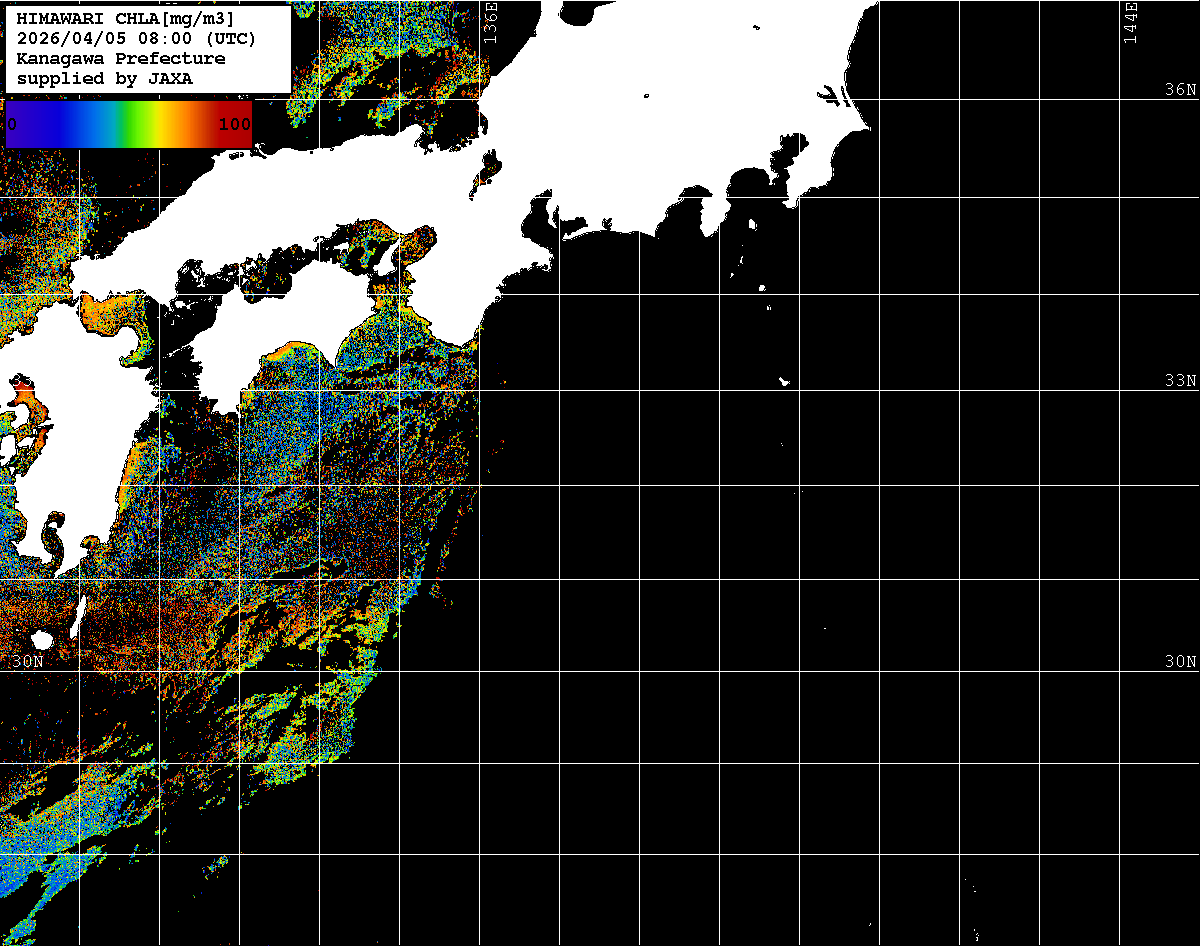Viewport: 1200px width, 946px height.
Task: Click the 30N label on the right edge
Action: (1180, 662)
